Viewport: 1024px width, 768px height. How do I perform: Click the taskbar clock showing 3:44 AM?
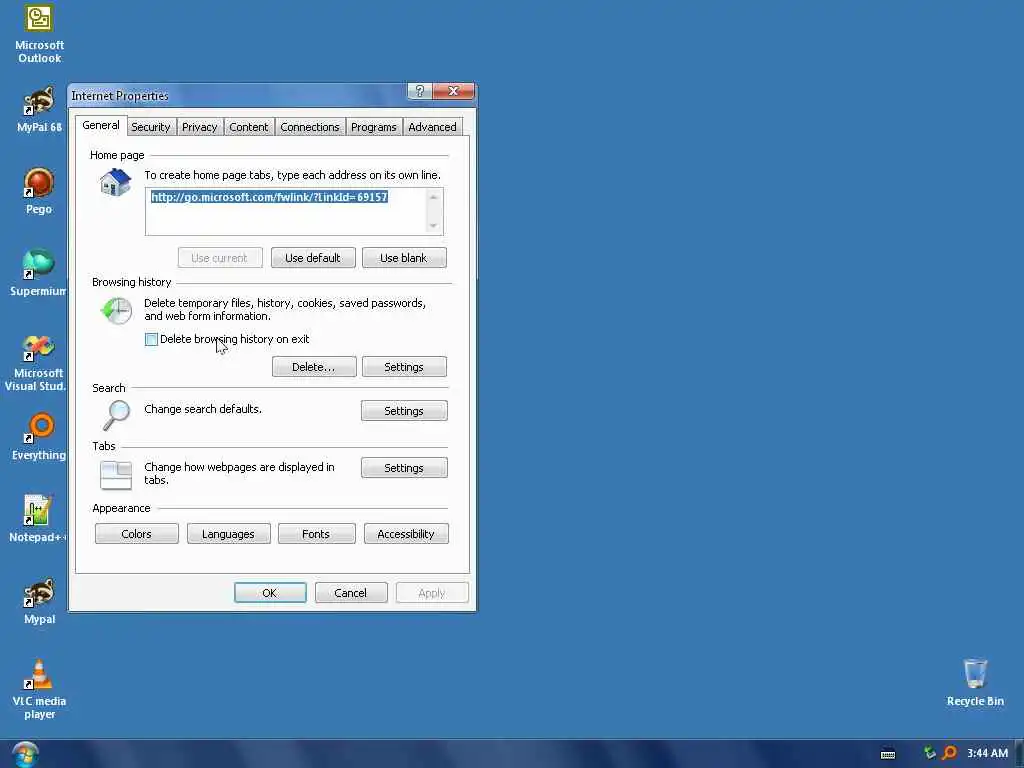(x=987, y=754)
